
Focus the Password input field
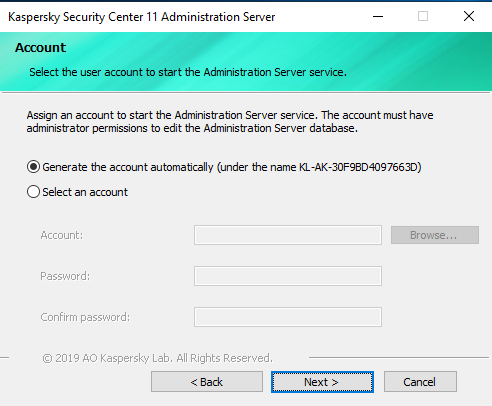tap(288, 276)
